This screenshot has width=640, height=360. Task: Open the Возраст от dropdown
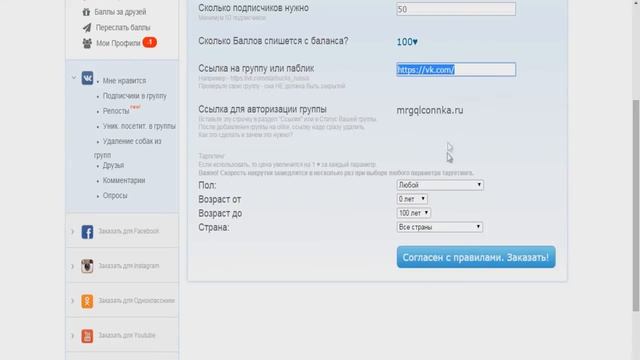[412, 199]
